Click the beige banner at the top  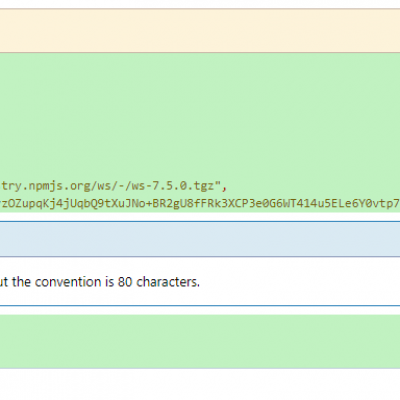click(200, 31)
